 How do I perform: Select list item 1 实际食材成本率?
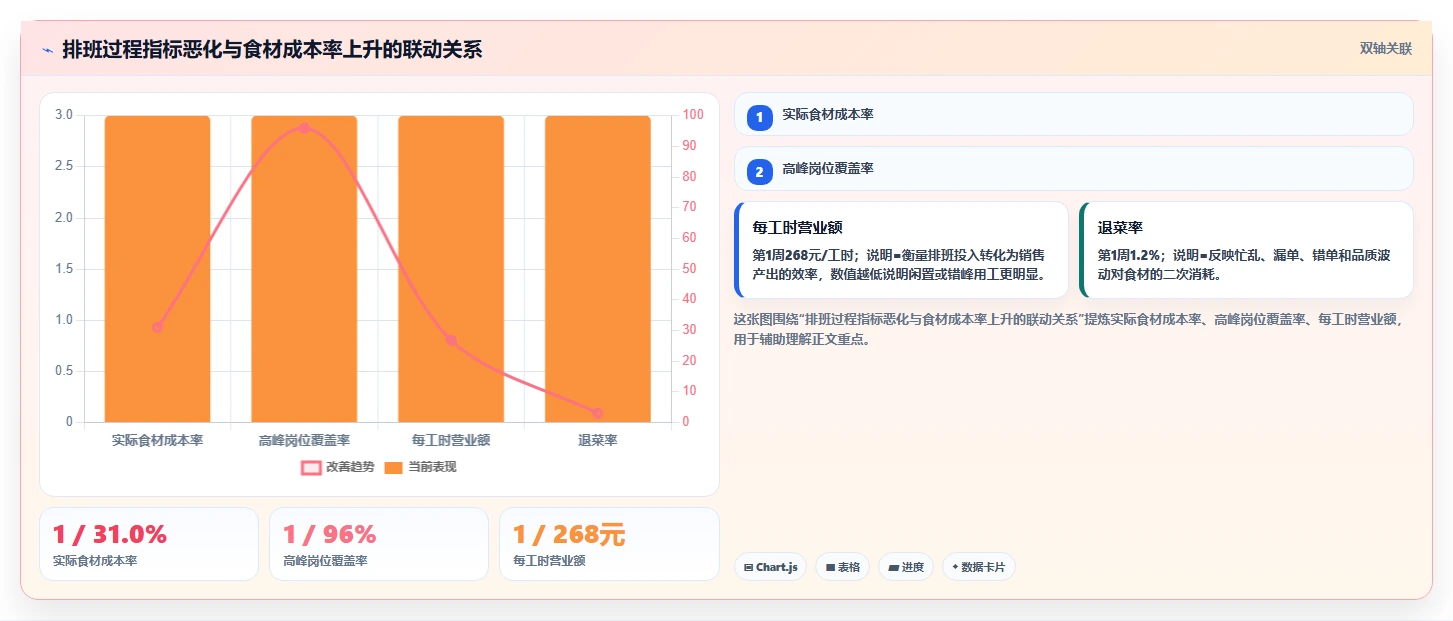[1074, 114]
